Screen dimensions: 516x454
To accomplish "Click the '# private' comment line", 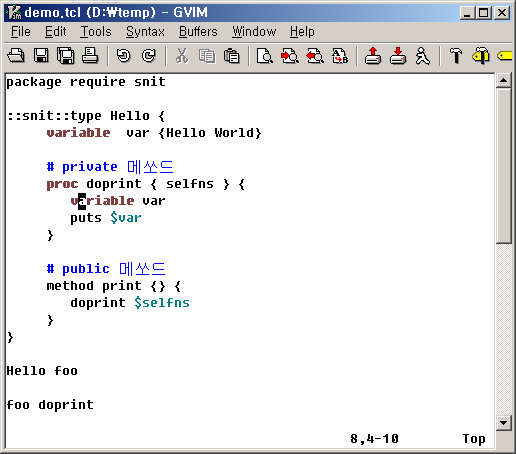I will click(110, 167).
